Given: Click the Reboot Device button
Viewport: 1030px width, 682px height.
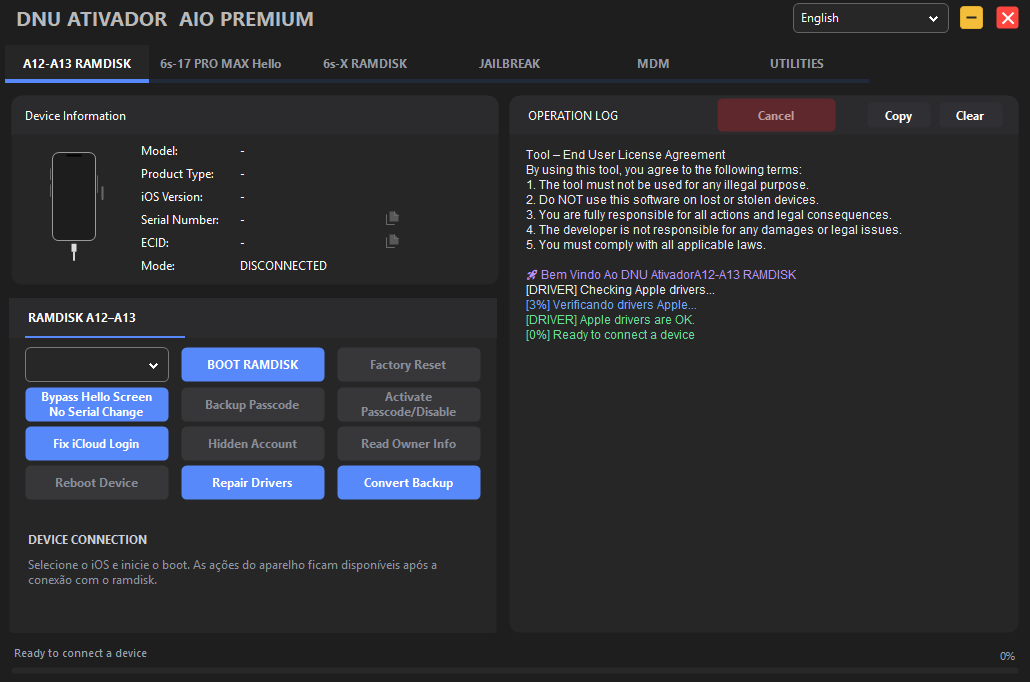Looking at the screenshot, I should (97, 483).
